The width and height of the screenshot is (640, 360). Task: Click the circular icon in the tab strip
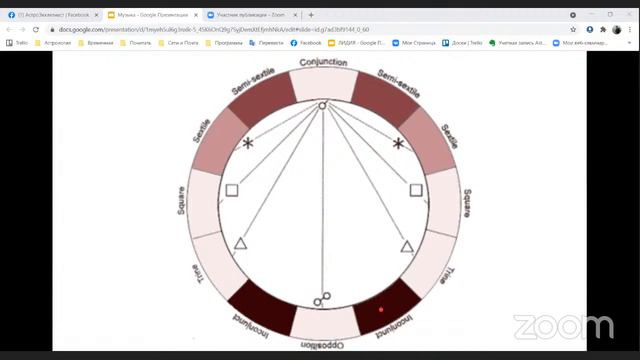[573, 15]
